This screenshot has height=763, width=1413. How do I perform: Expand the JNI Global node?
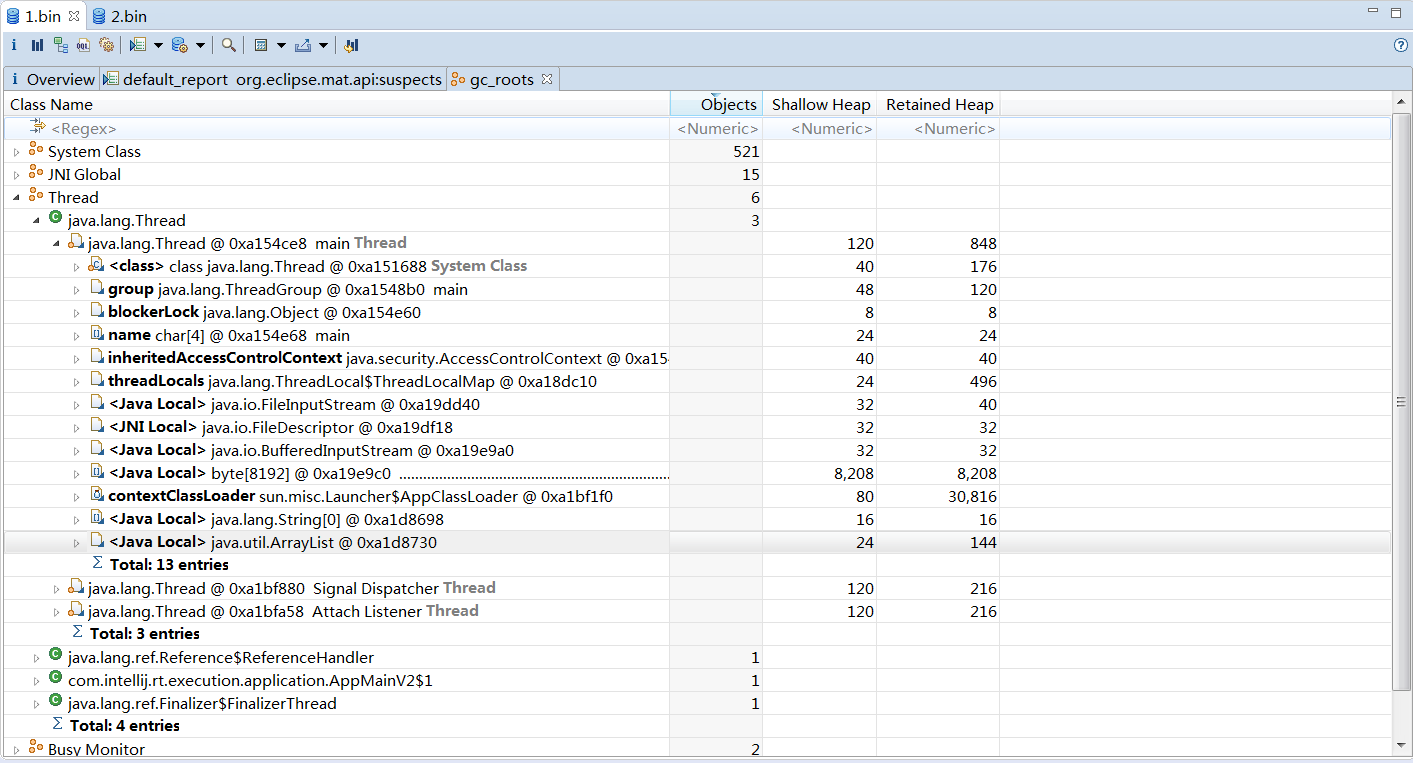click(16, 175)
